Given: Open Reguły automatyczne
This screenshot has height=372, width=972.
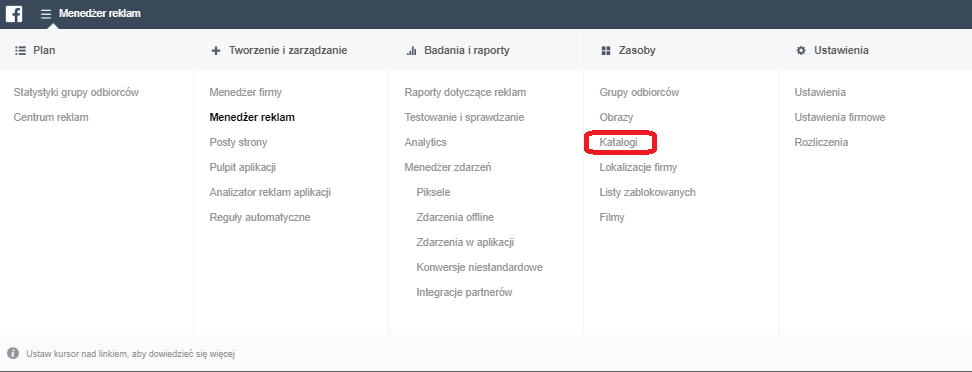Looking at the screenshot, I should (260, 218).
